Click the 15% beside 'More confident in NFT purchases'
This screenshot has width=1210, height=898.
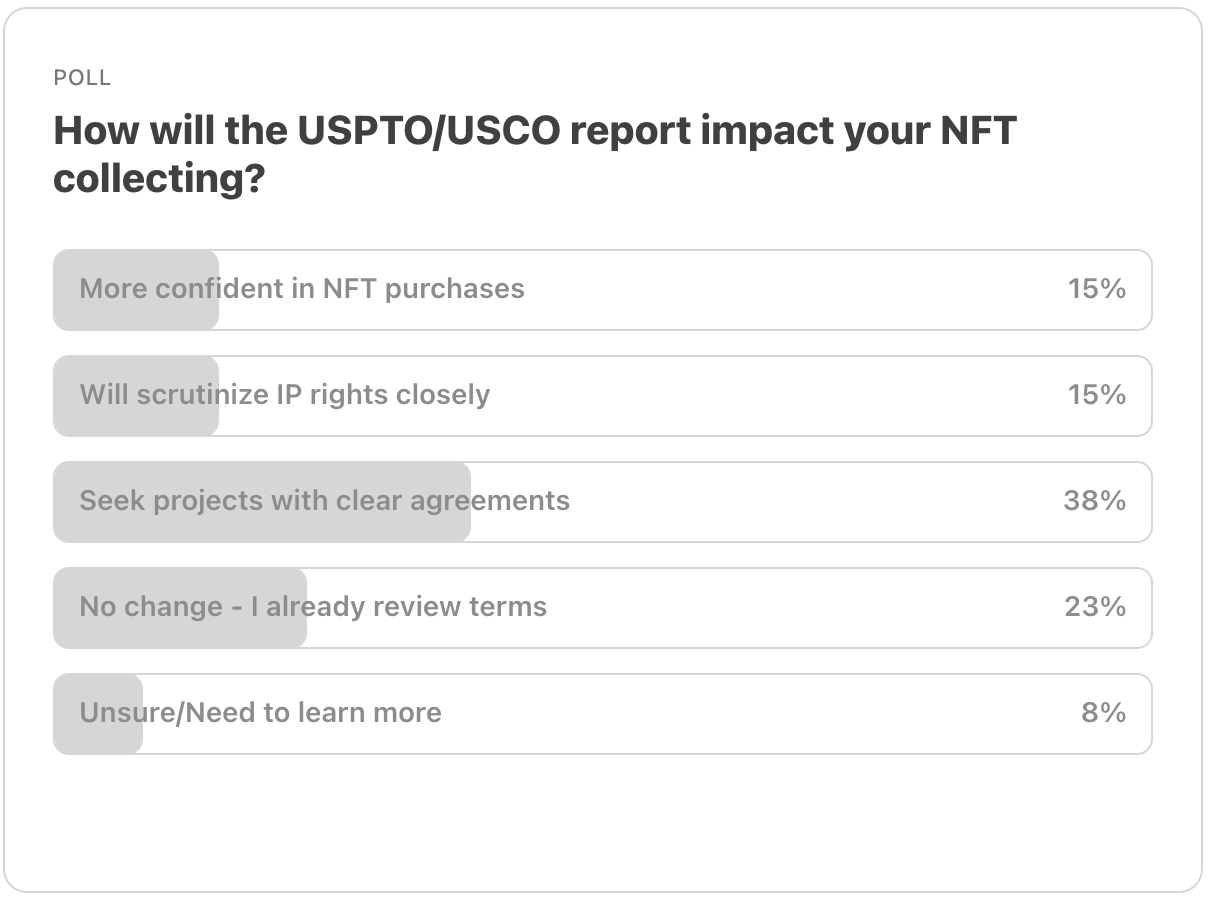point(1097,289)
